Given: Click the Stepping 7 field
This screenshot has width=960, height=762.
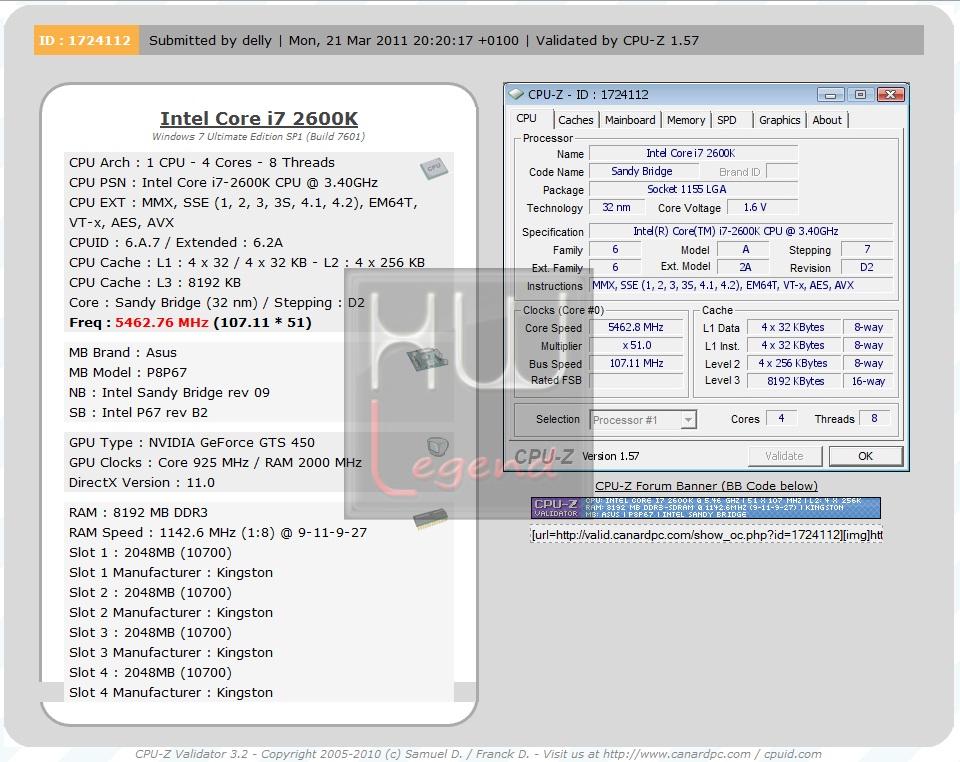Looking at the screenshot, I should (x=867, y=249).
